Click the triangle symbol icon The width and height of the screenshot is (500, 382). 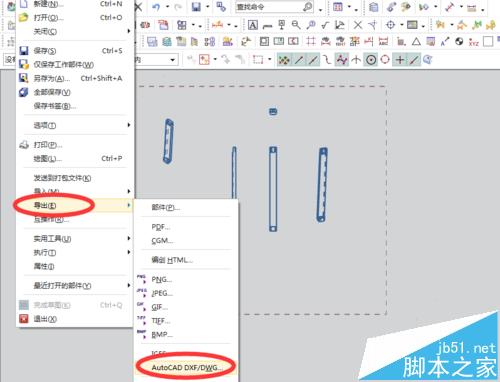click(416, 42)
